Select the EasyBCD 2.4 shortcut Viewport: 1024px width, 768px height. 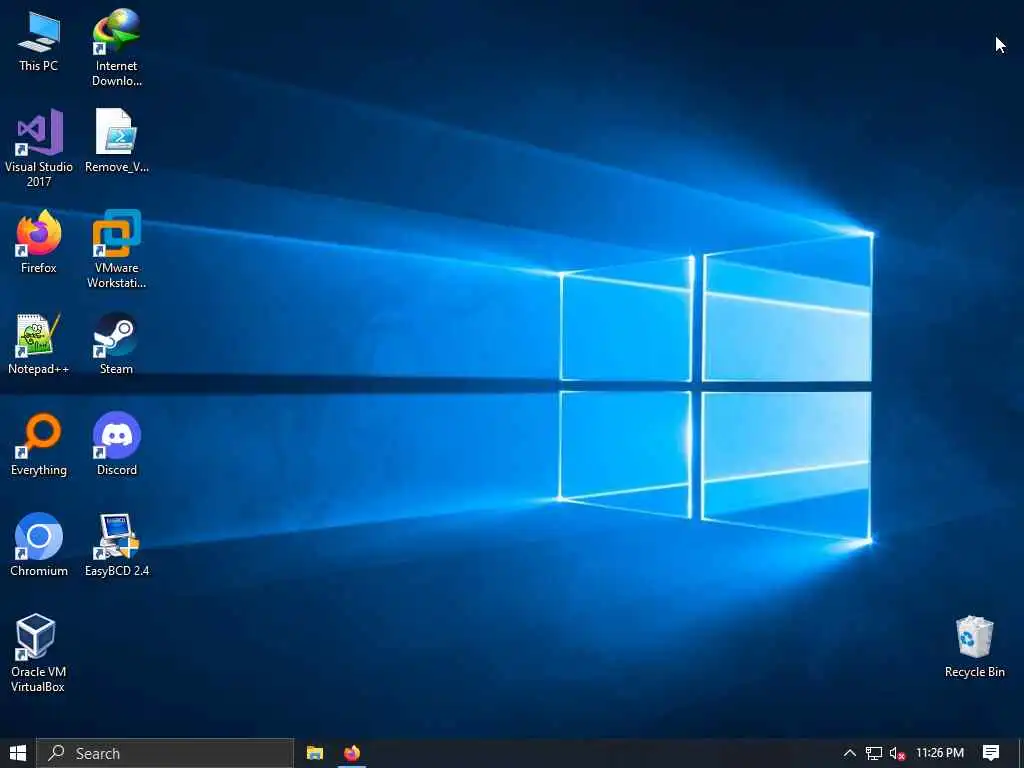pos(117,545)
